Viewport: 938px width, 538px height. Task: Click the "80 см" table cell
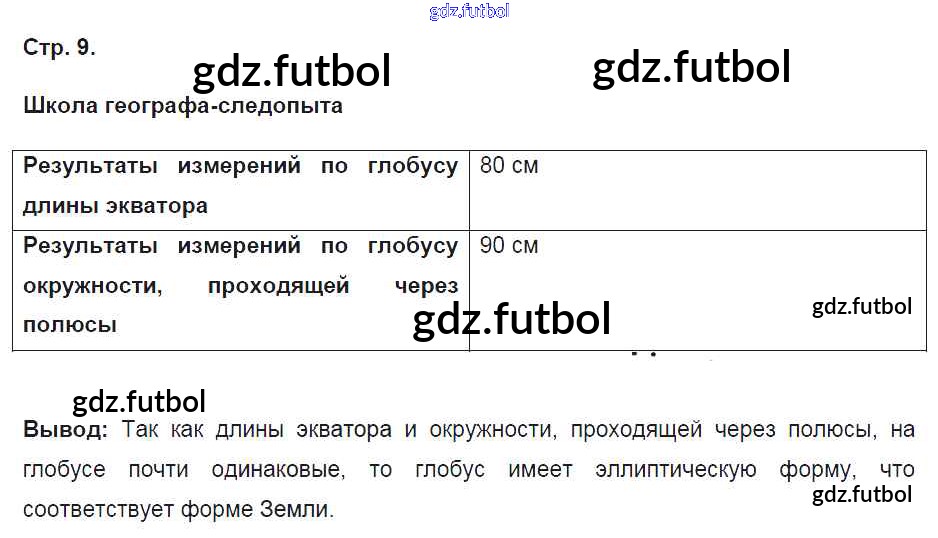[x=509, y=166]
